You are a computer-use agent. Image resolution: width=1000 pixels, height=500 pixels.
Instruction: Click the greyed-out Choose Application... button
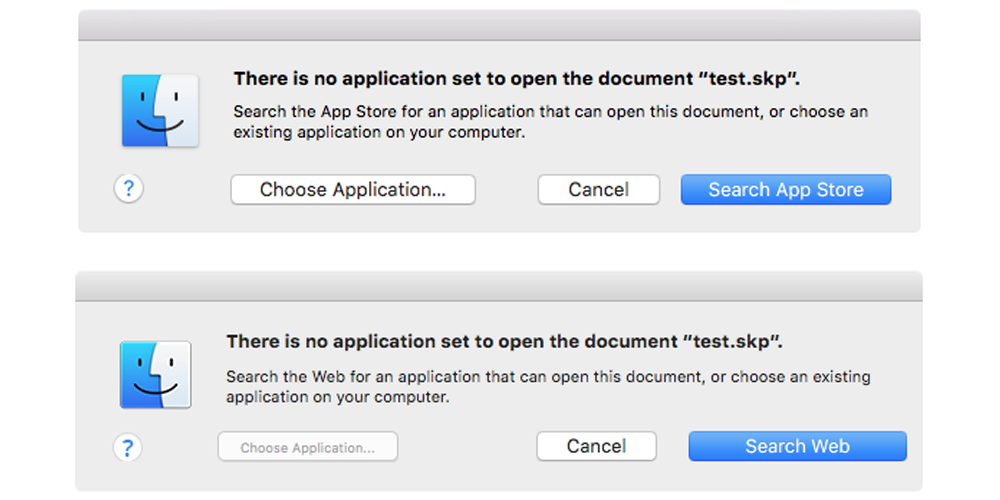coord(308,447)
